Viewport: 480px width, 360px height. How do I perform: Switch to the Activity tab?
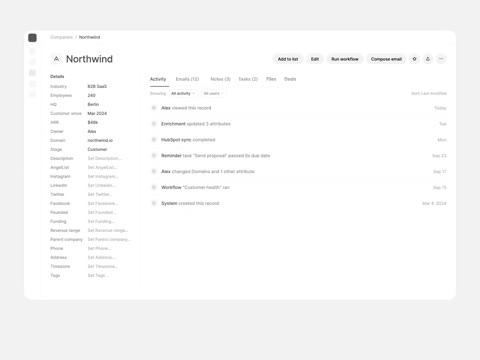pyautogui.click(x=158, y=79)
